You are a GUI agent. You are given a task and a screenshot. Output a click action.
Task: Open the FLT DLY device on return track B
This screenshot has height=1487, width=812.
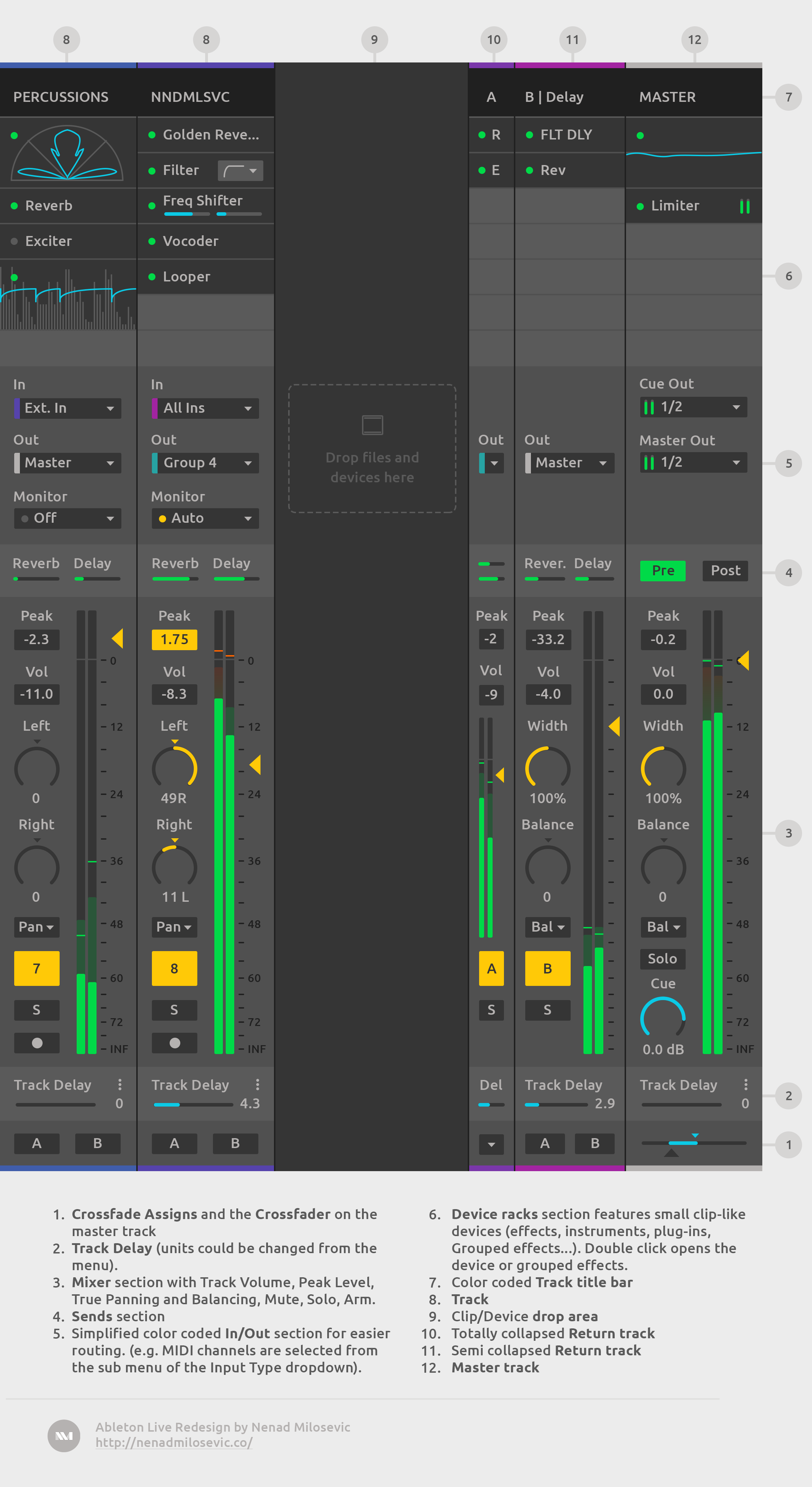point(566,135)
